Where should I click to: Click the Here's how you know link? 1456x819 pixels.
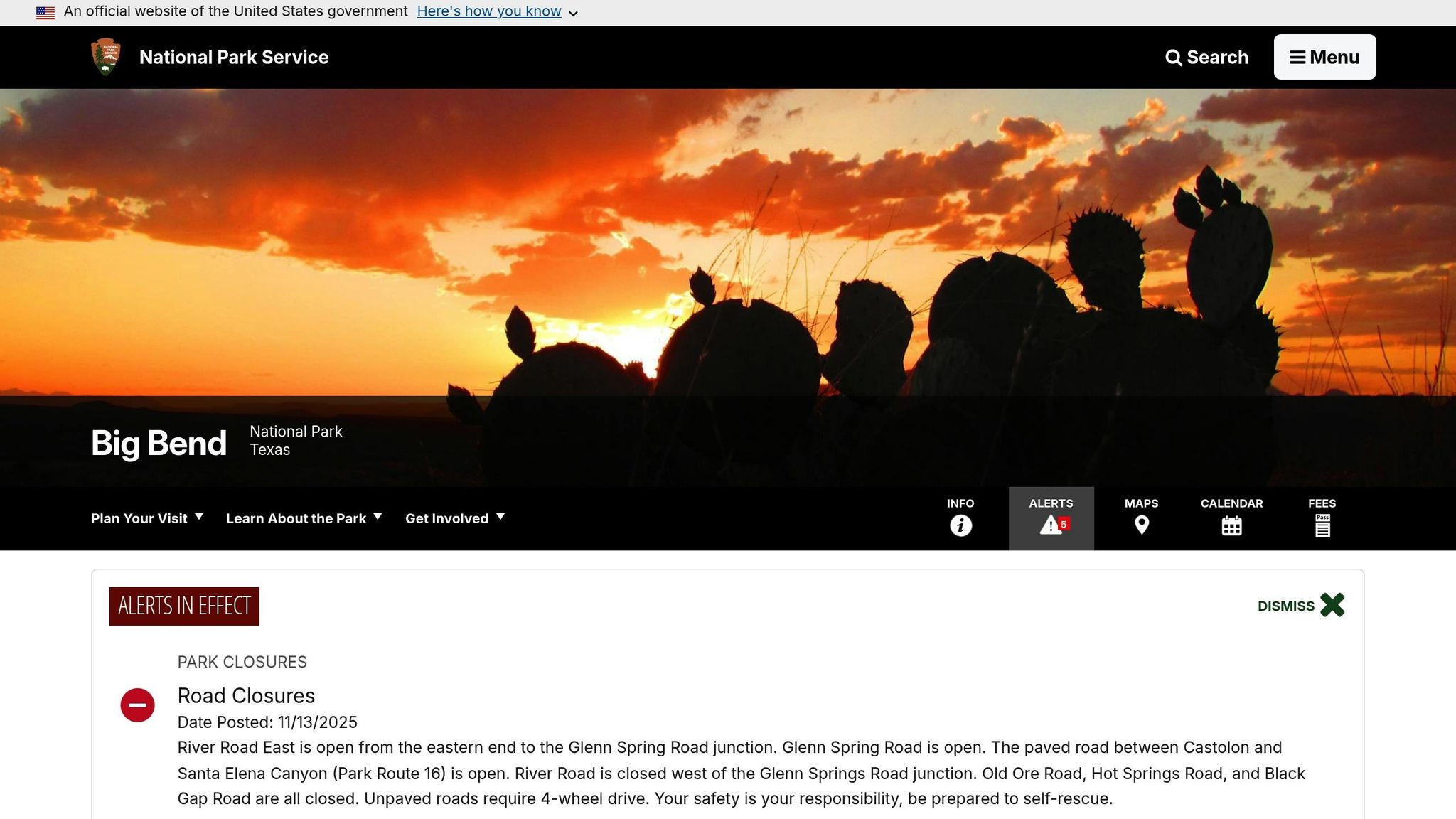click(x=489, y=11)
